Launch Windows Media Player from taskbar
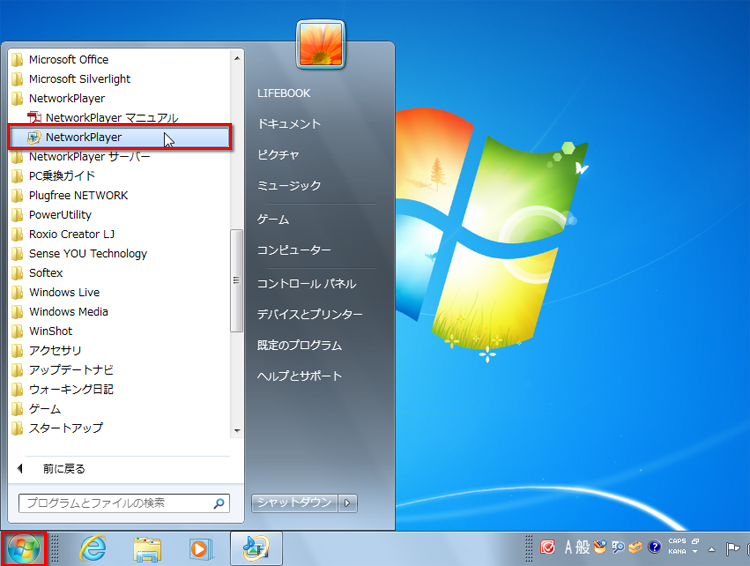Screen dimensions: 750x566 (200, 549)
